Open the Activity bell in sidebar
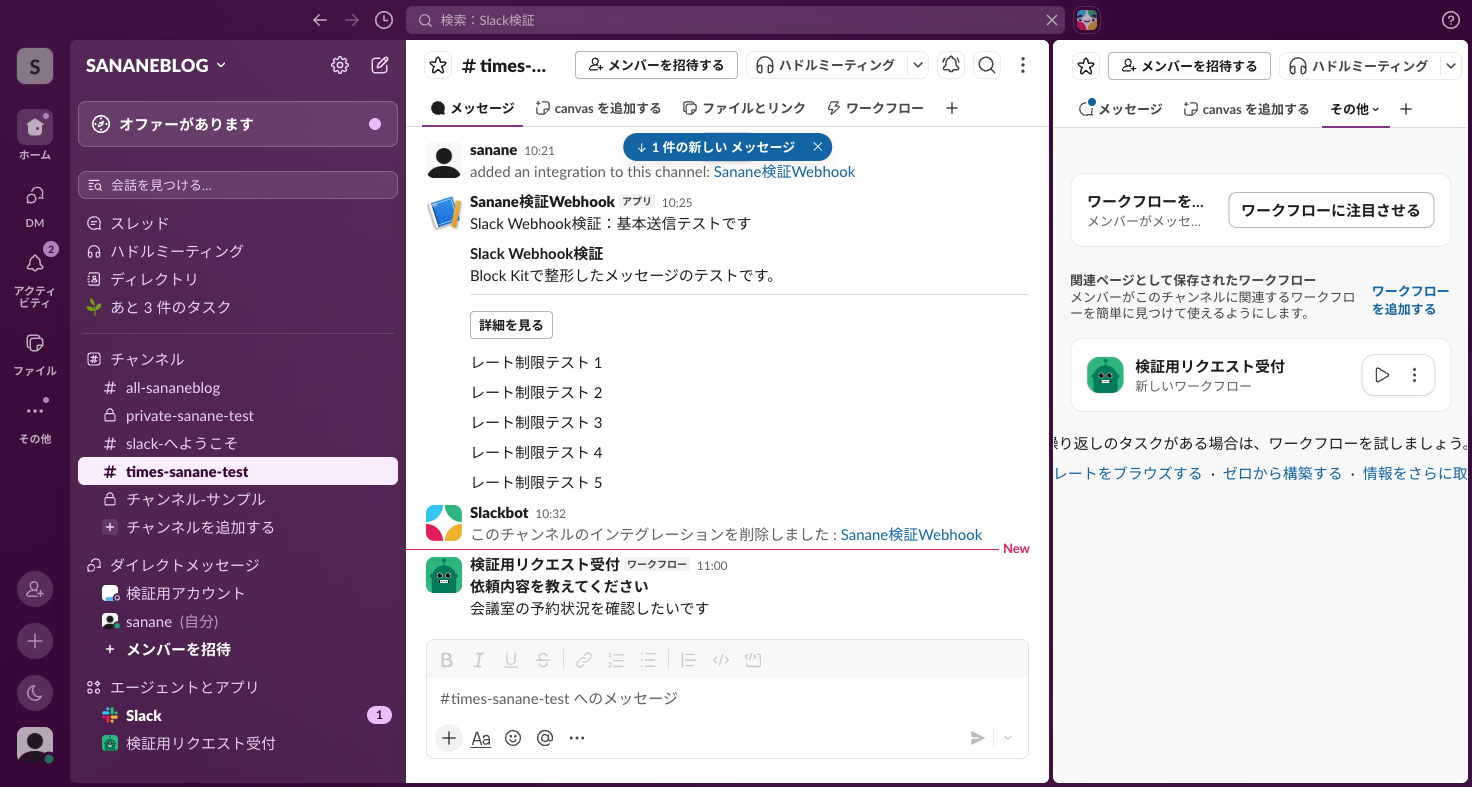Image resolution: width=1472 pixels, height=787 pixels. pyautogui.click(x=35, y=264)
